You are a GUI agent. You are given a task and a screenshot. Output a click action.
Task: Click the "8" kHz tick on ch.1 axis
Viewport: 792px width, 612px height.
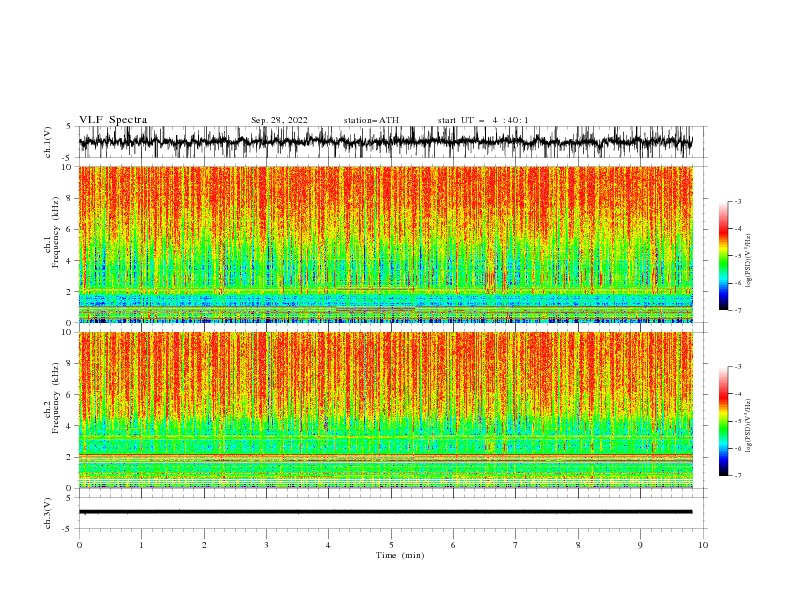tap(70, 198)
